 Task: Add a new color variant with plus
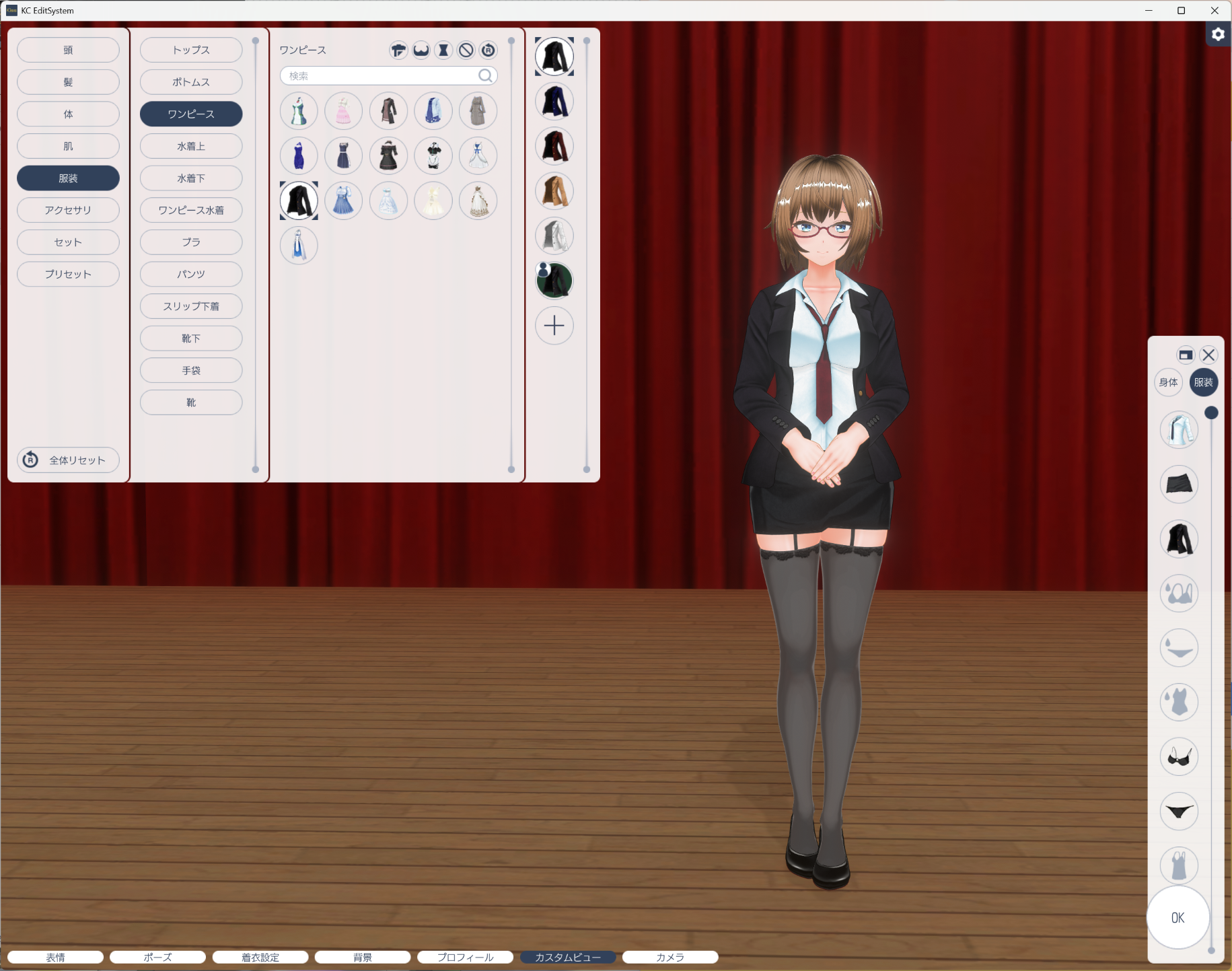point(554,326)
